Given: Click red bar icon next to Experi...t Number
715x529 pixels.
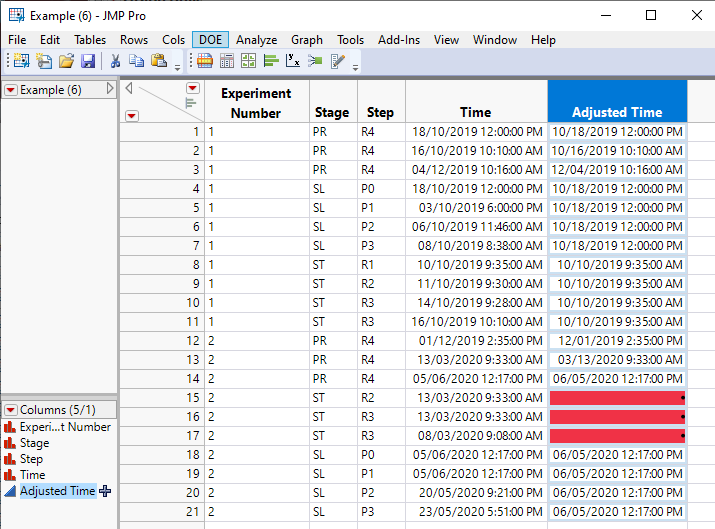Looking at the screenshot, I should point(10,427).
